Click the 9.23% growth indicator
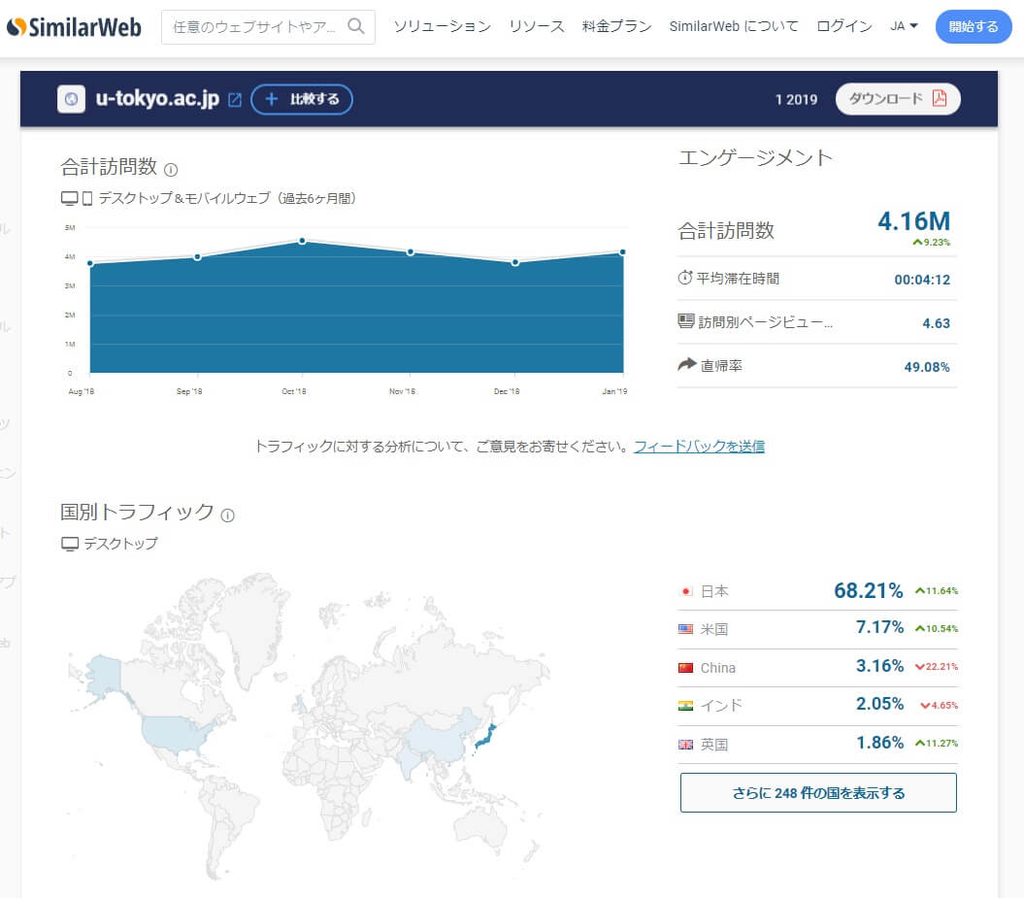 click(931, 242)
